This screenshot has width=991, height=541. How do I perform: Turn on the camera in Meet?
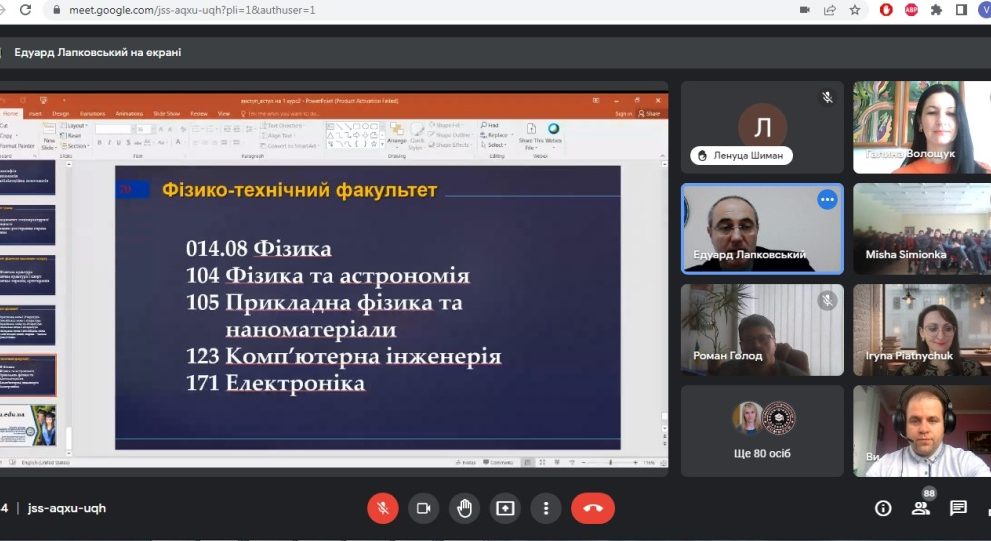click(423, 508)
